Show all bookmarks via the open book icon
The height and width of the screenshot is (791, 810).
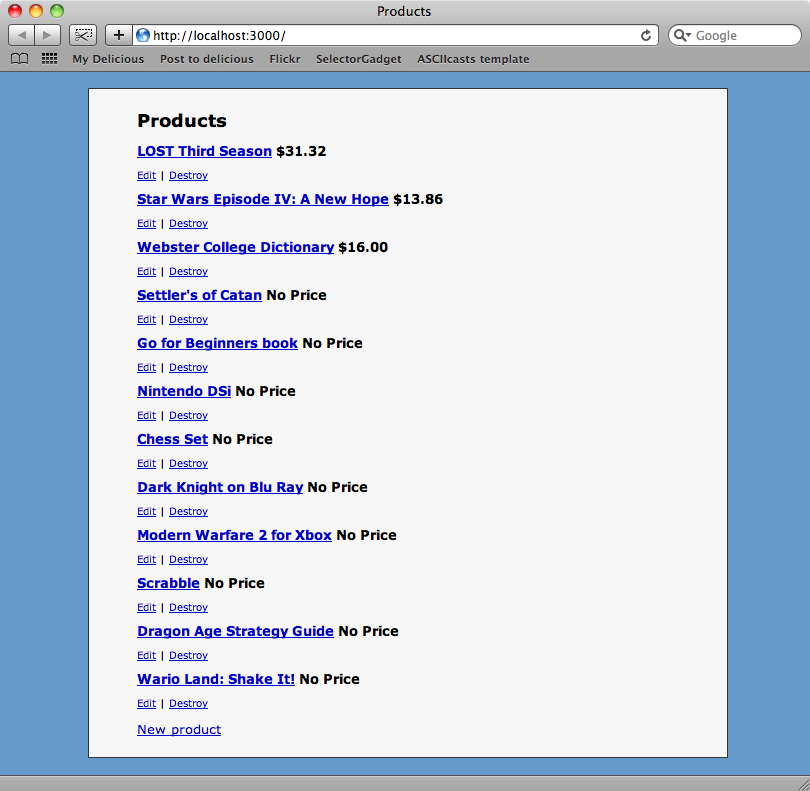tap(20, 59)
